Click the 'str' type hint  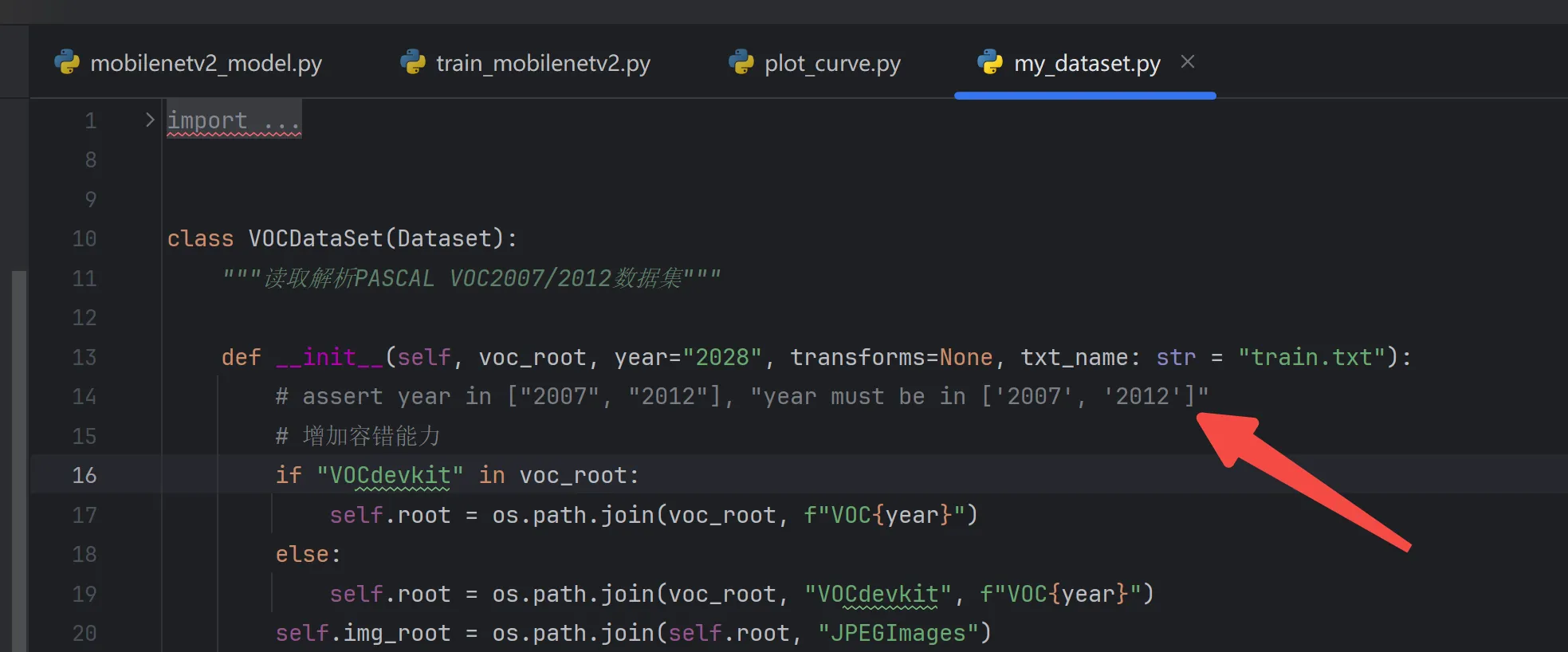[1177, 357]
